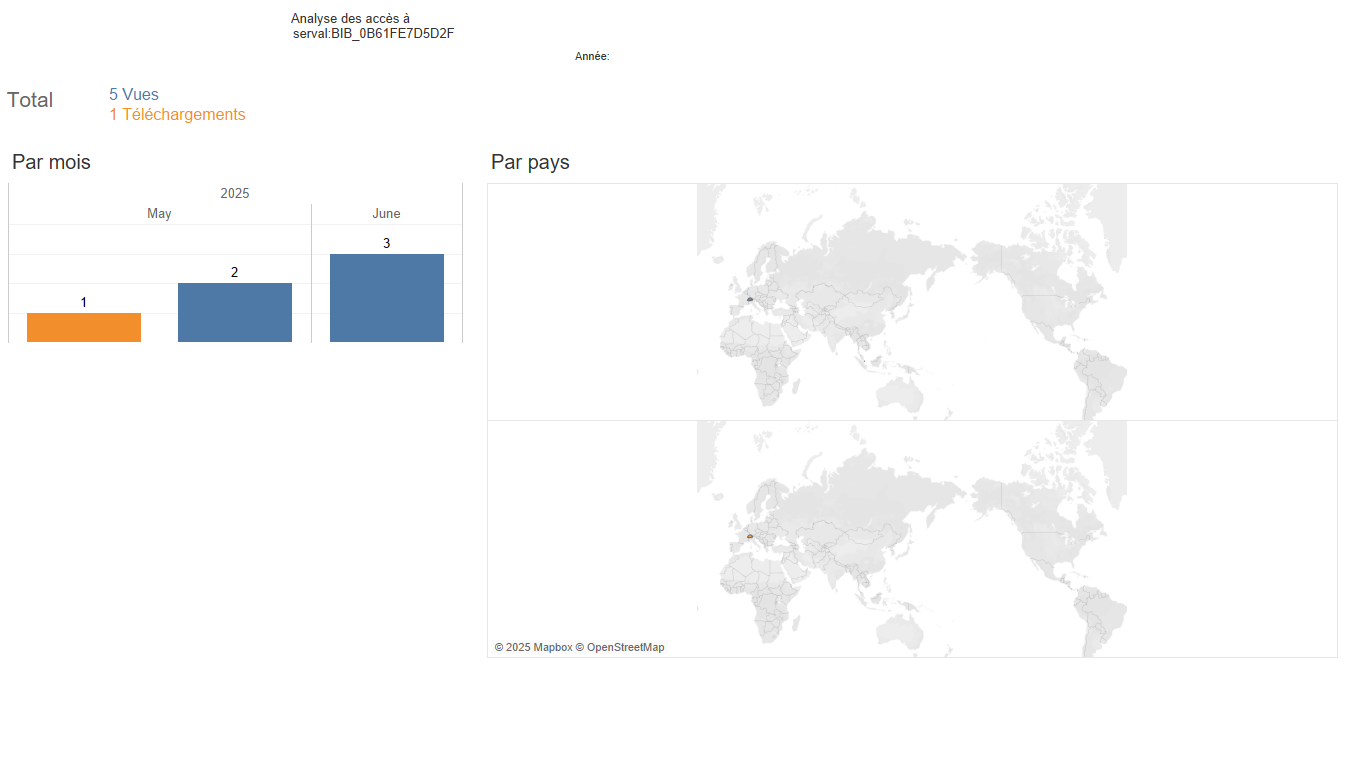Image resolution: width=1366 pixels, height=768 pixels.
Task: Click the 'May' month header
Action: point(159,214)
